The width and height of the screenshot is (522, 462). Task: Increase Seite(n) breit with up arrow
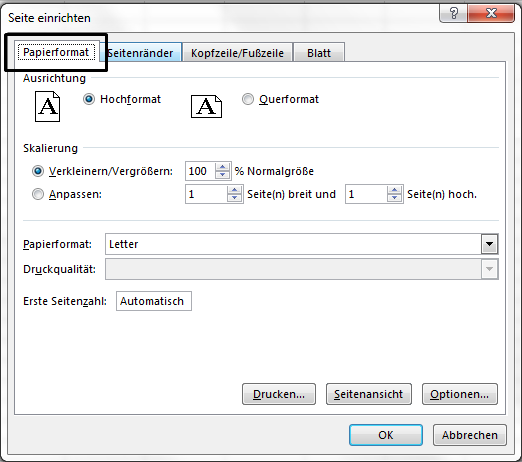(x=235, y=190)
